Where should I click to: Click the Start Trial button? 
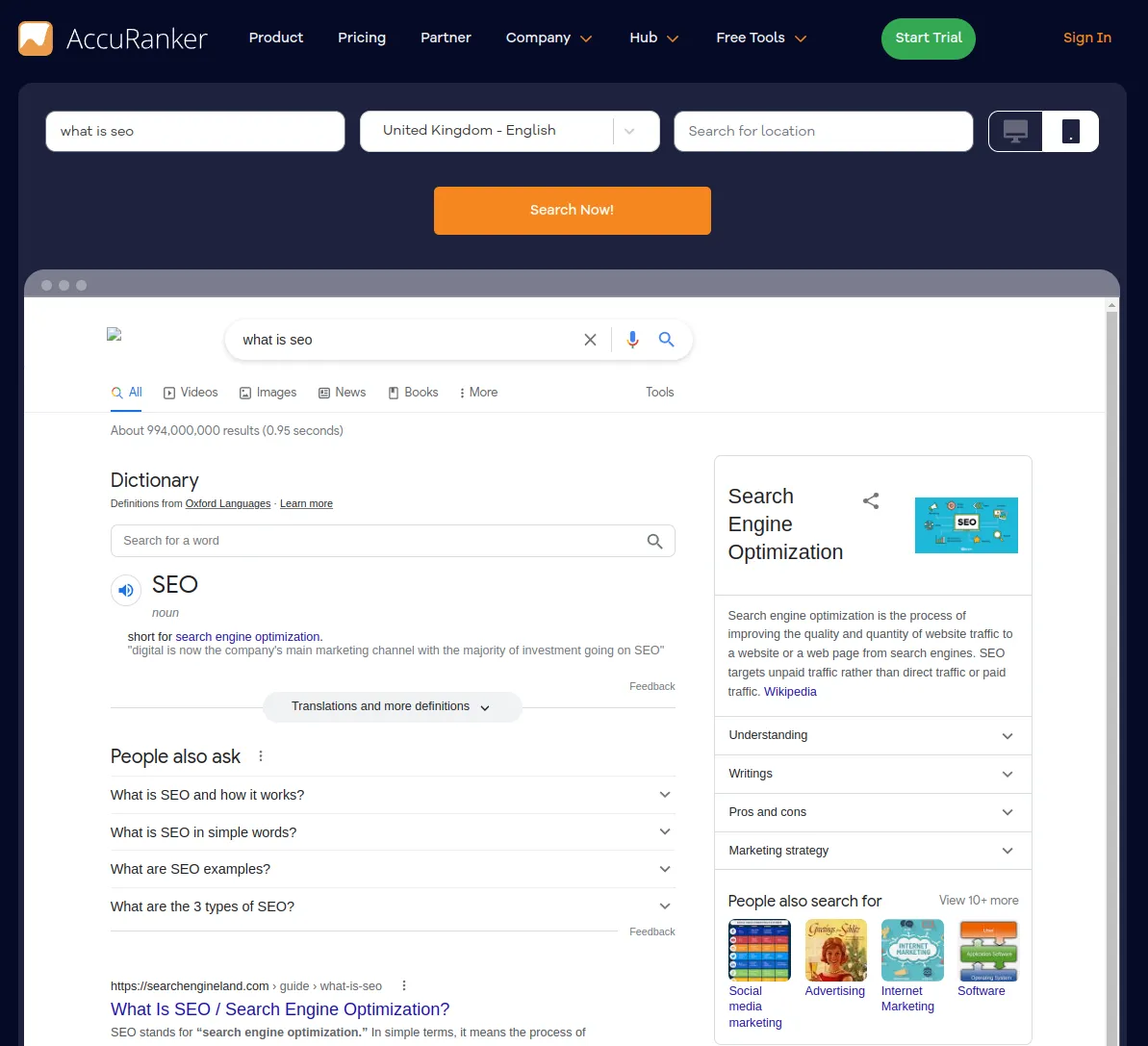[928, 38]
